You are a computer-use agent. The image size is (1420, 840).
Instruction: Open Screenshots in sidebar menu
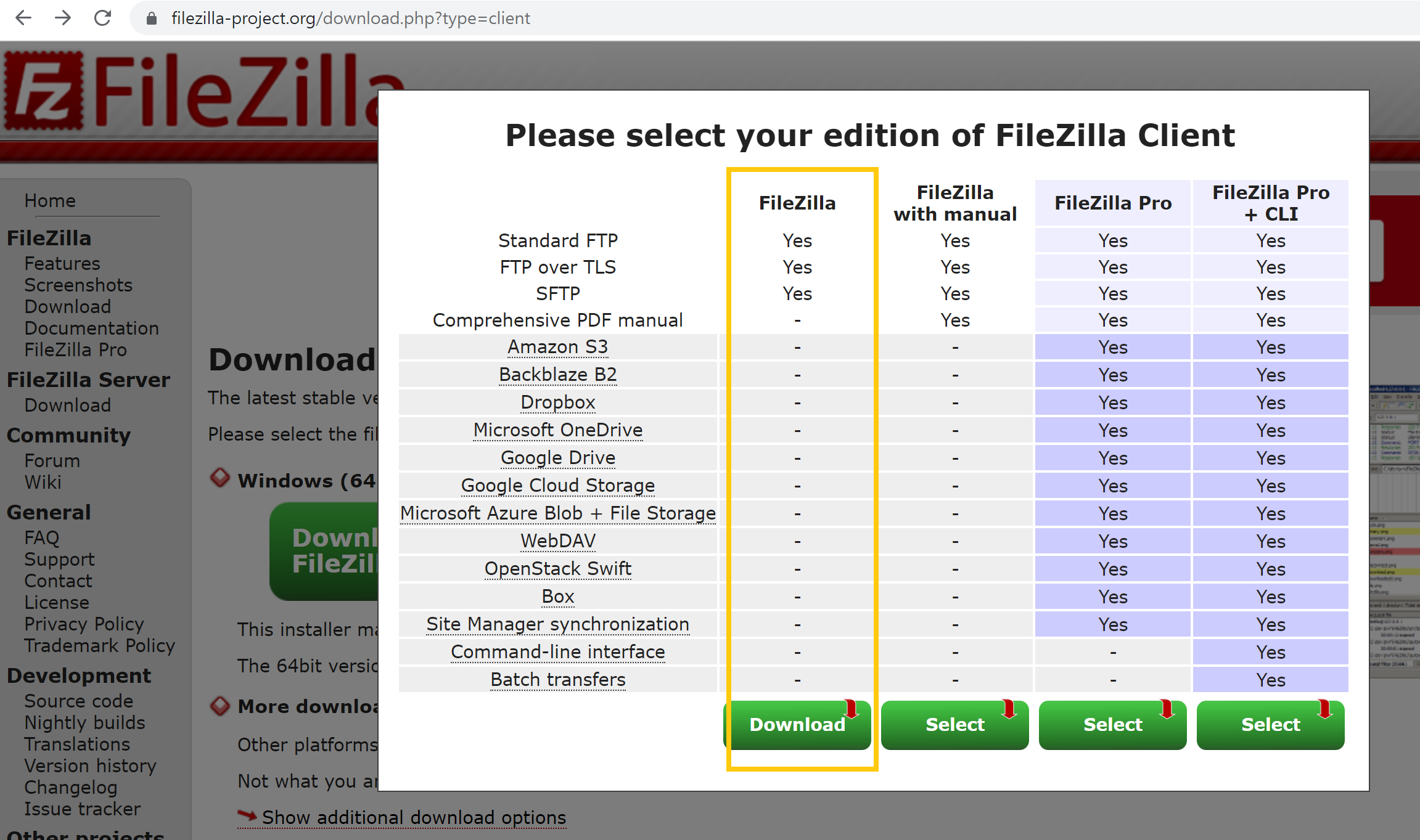(x=78, y=285)
